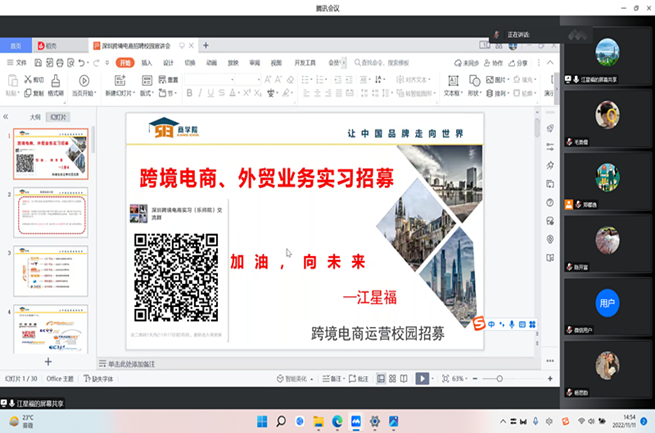
Task: Click the Cut (剪切) scissors icon
Action: point(28,79)
